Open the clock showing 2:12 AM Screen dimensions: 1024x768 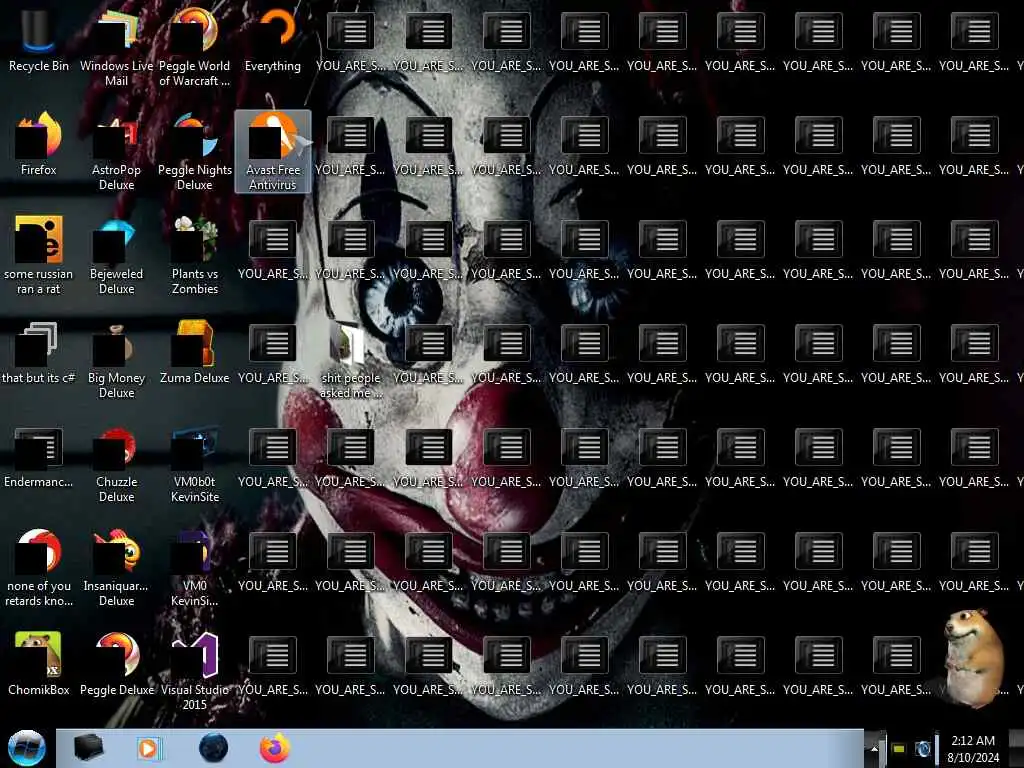point(973,749)
